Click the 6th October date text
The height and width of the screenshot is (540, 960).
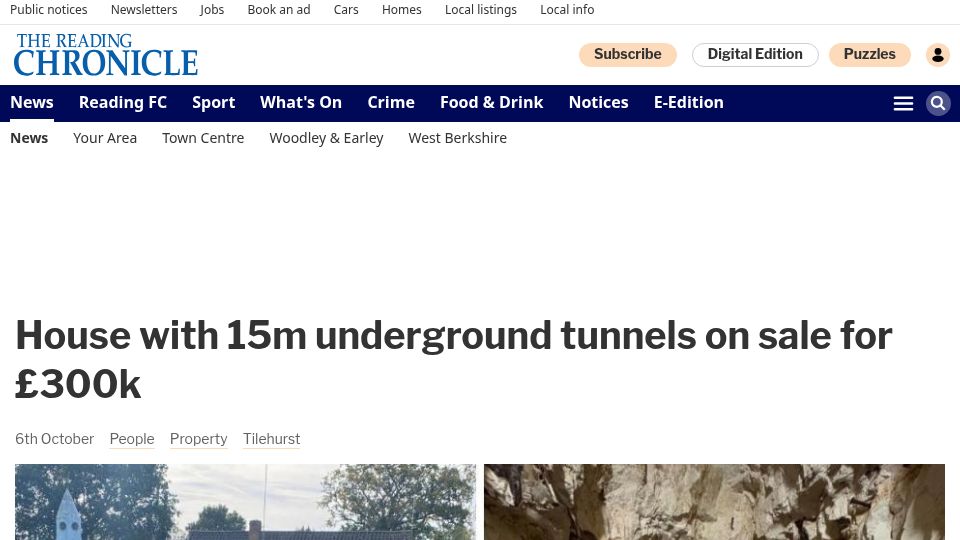point(54,439)
